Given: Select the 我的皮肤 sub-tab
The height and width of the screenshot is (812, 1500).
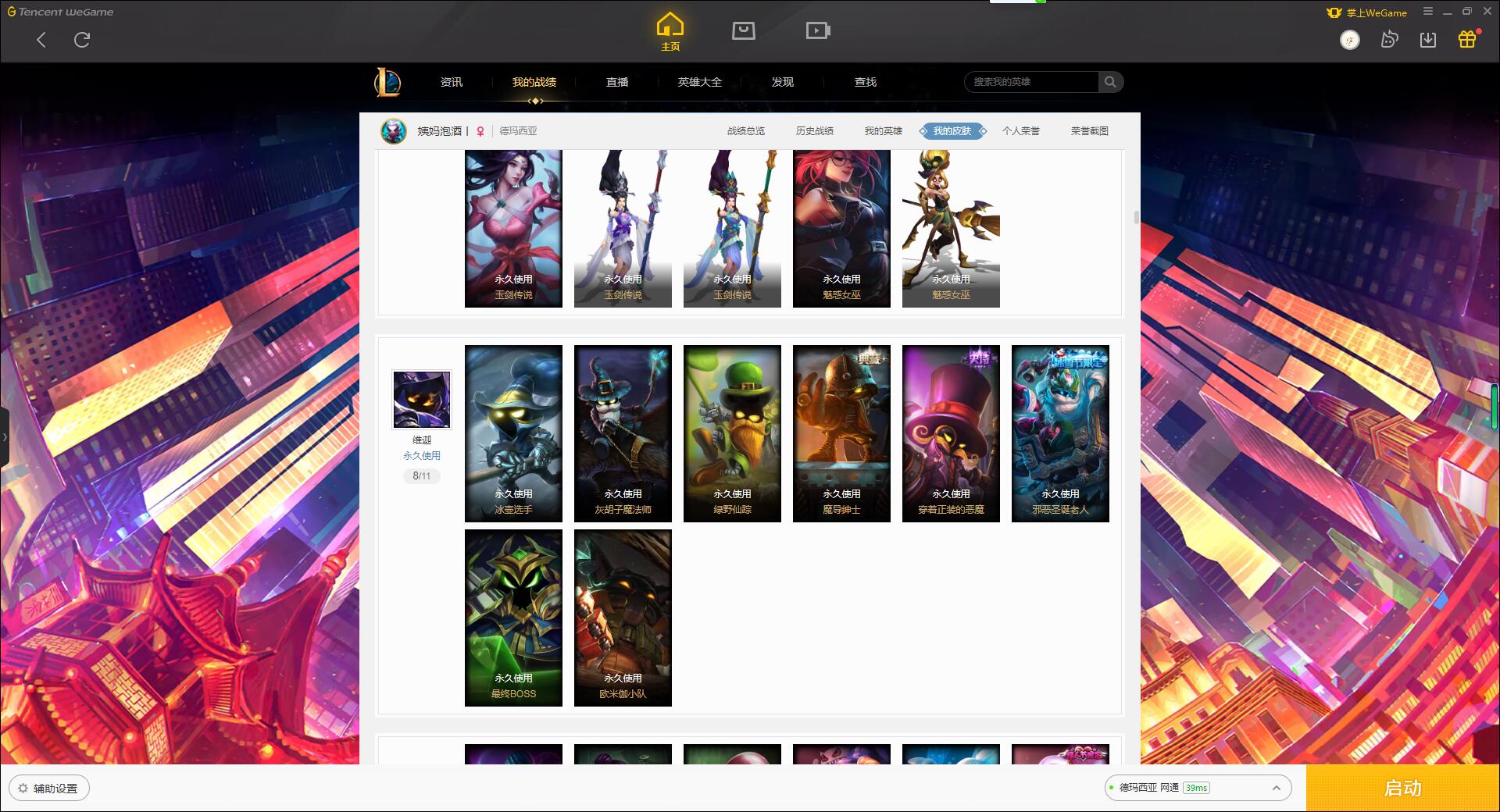Looking at the screenshot, I should (952, 131).
